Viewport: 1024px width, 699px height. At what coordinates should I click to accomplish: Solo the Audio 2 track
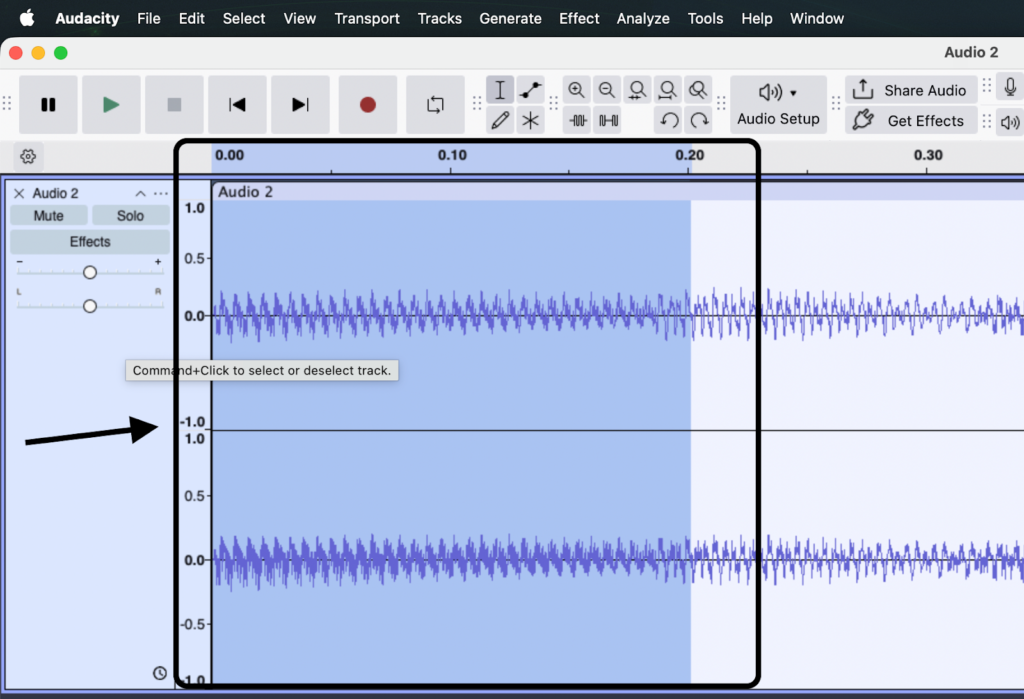click(x=130, y=216)
